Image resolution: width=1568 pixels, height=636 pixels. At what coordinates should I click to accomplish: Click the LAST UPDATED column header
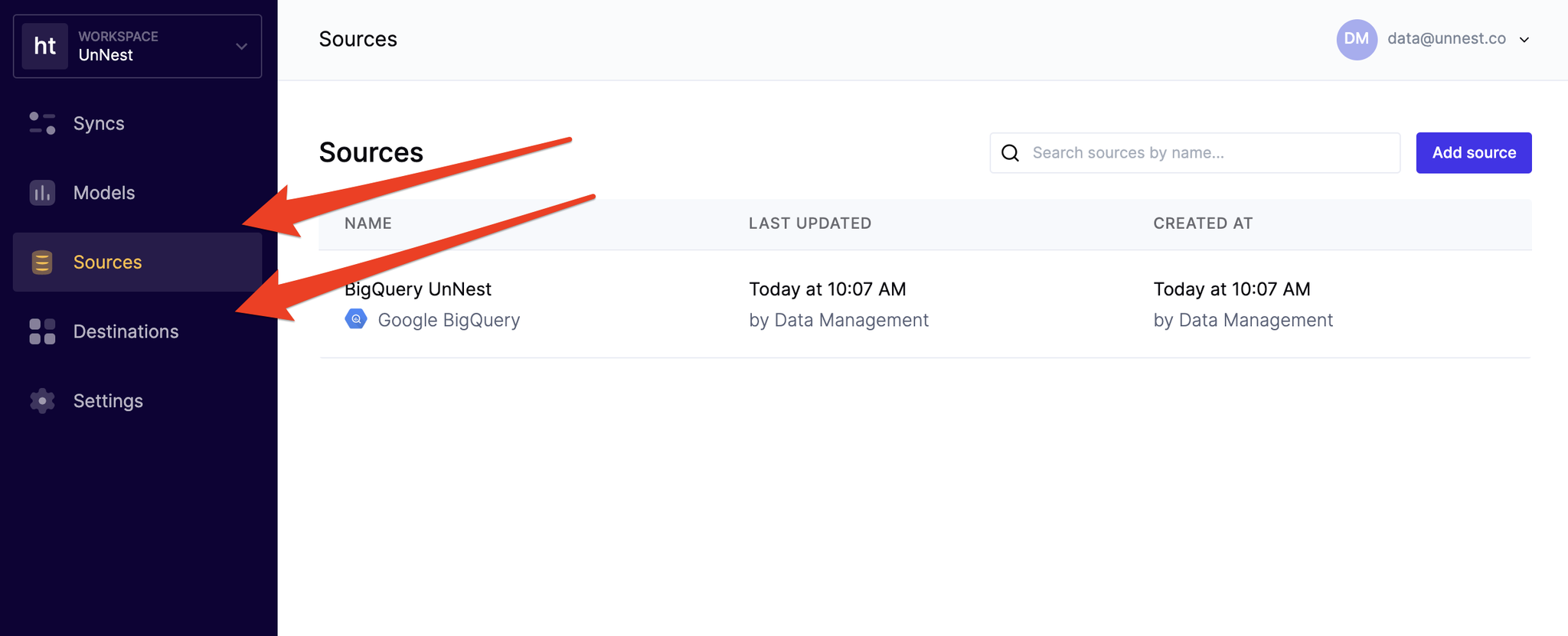click(x=810, y=223)
